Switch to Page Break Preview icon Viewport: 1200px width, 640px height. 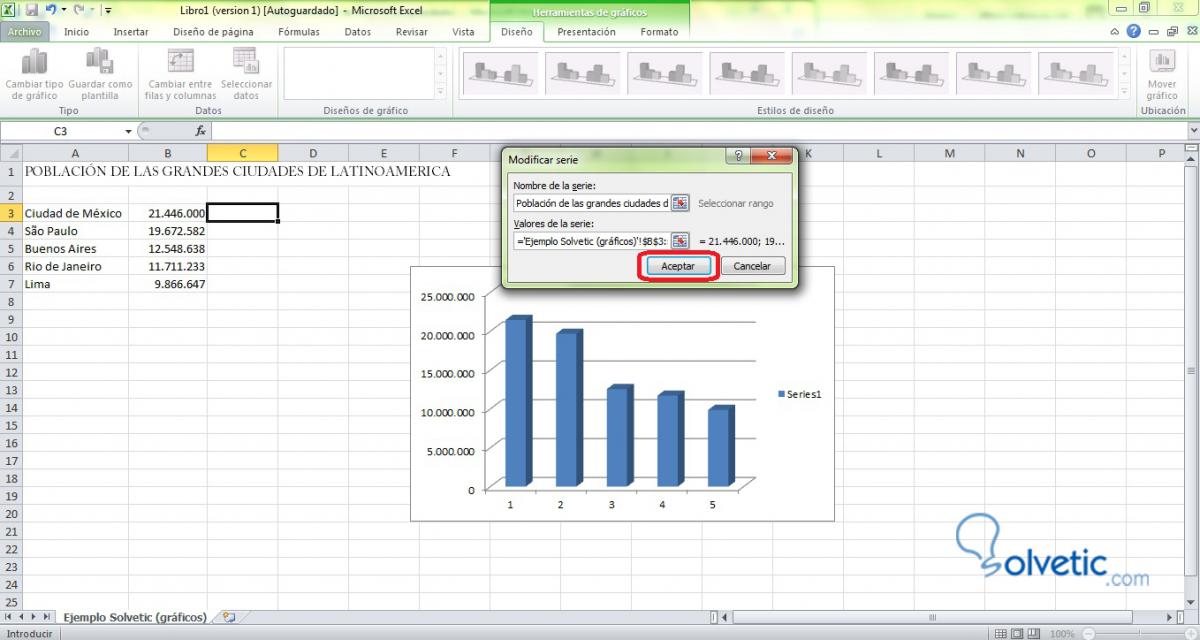point(1032,633)
